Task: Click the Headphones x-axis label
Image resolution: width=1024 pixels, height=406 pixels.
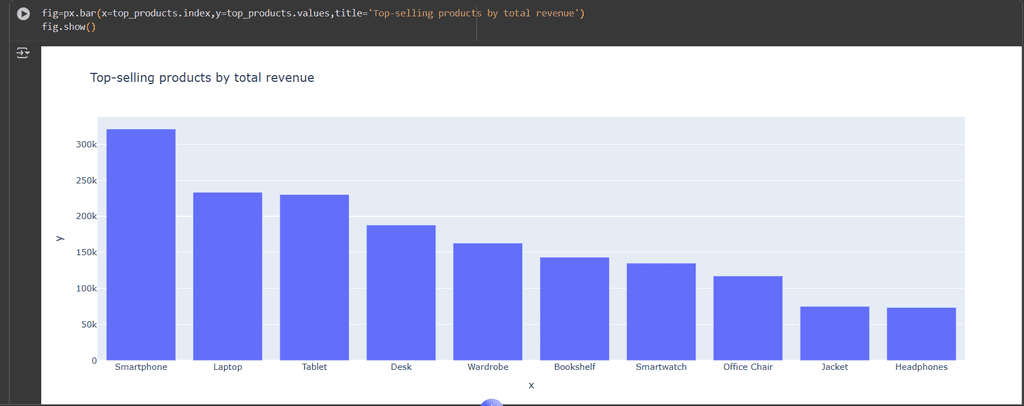Action: tap(921, 367)
